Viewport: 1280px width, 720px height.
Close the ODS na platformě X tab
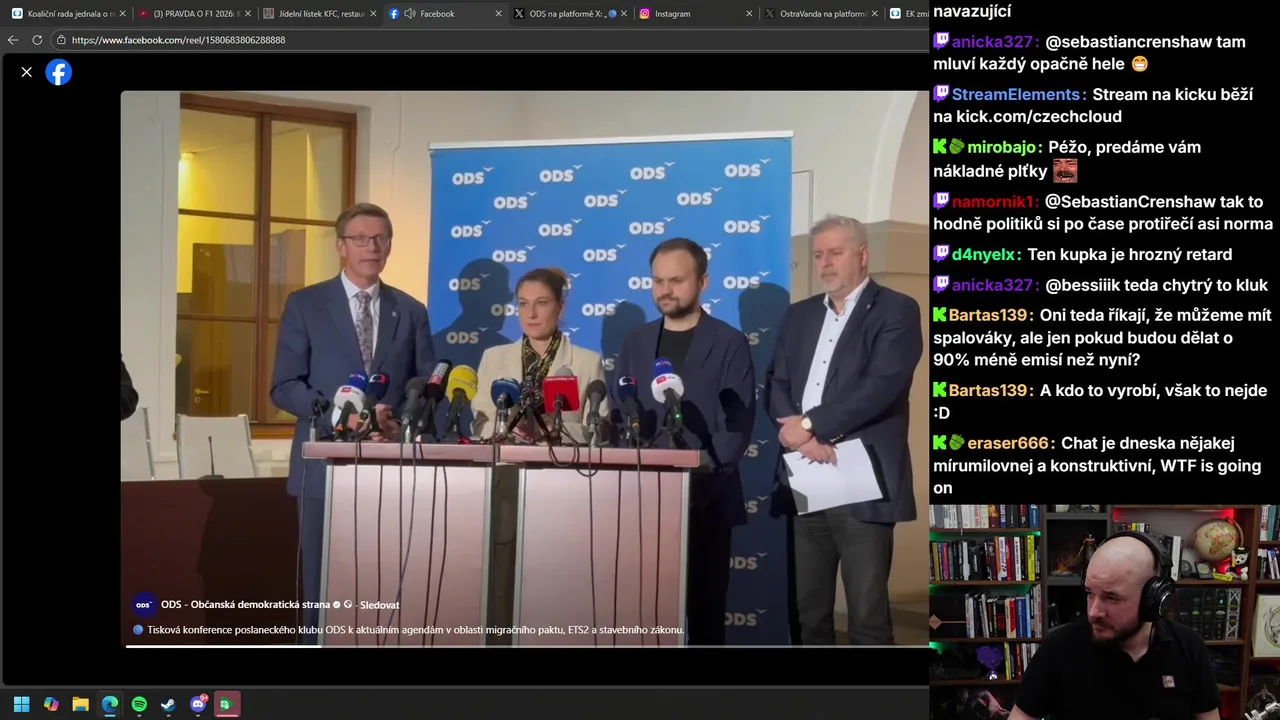pos(625,14)
